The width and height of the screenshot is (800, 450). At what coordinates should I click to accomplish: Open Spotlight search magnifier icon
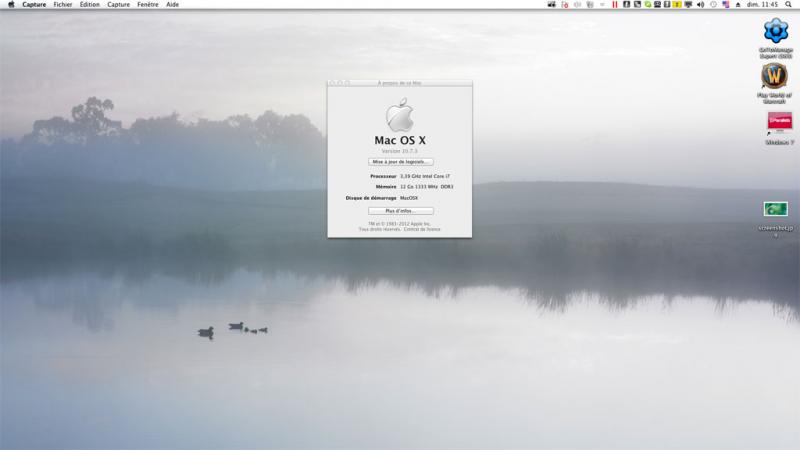tap(788, 4)
